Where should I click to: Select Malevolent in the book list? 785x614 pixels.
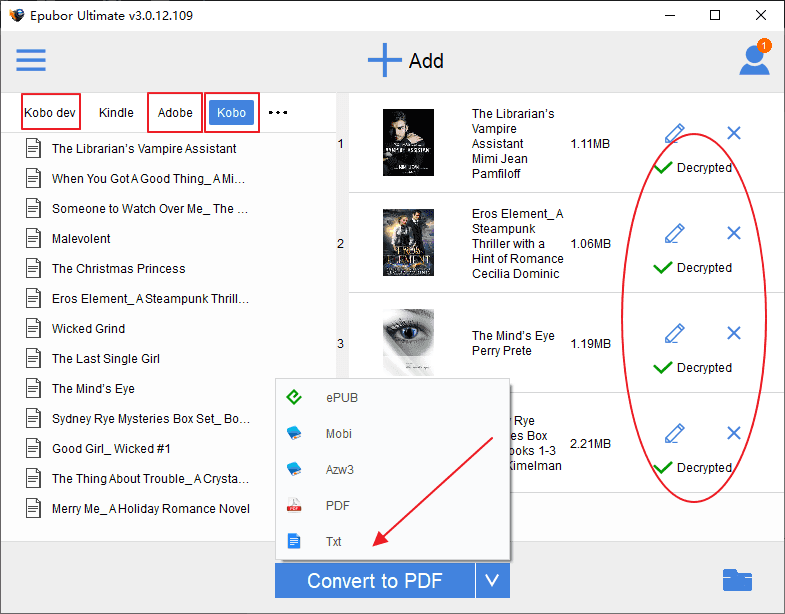pos(81,239)
